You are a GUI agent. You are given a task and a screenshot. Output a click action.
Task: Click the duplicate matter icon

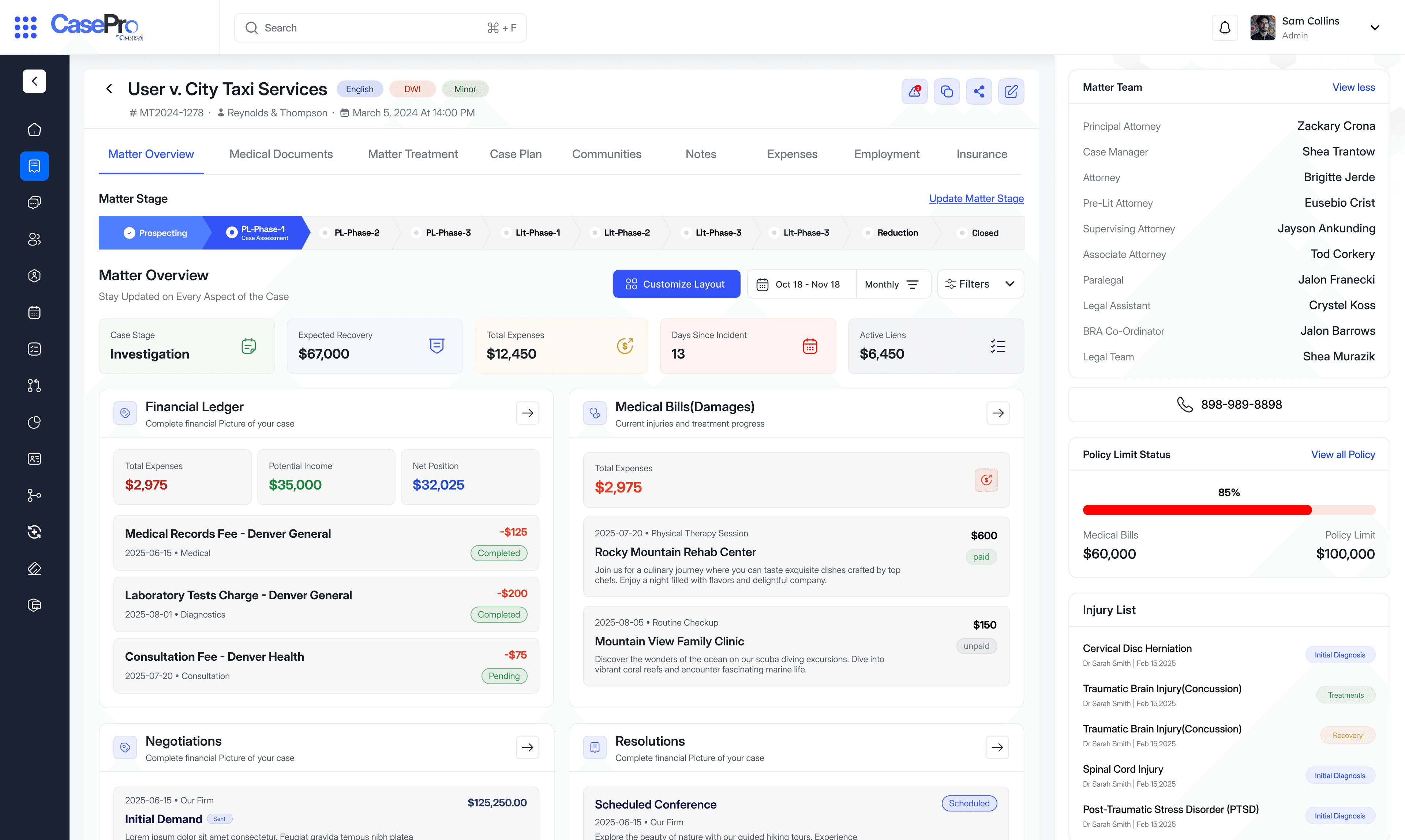pyautogui.click(x=947, y=91)
